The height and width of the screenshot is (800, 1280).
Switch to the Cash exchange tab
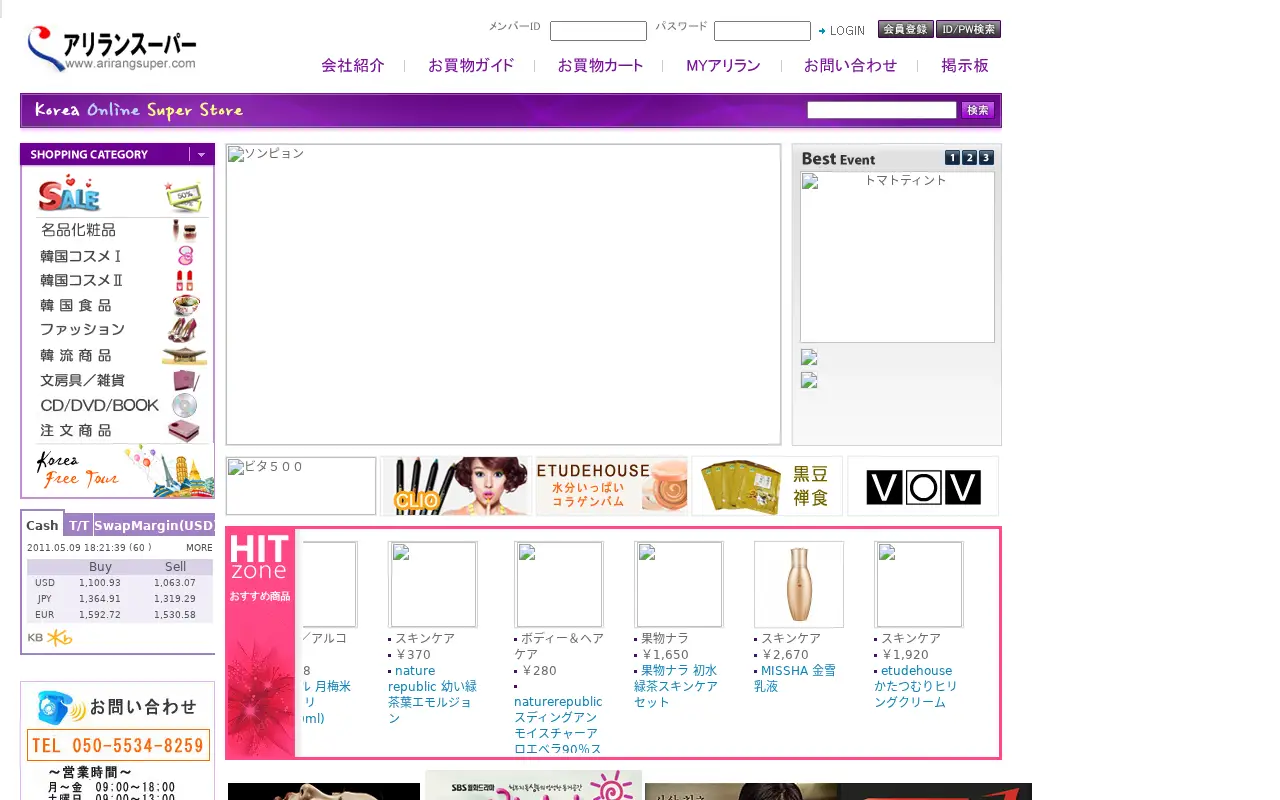(x=42, y=525)
